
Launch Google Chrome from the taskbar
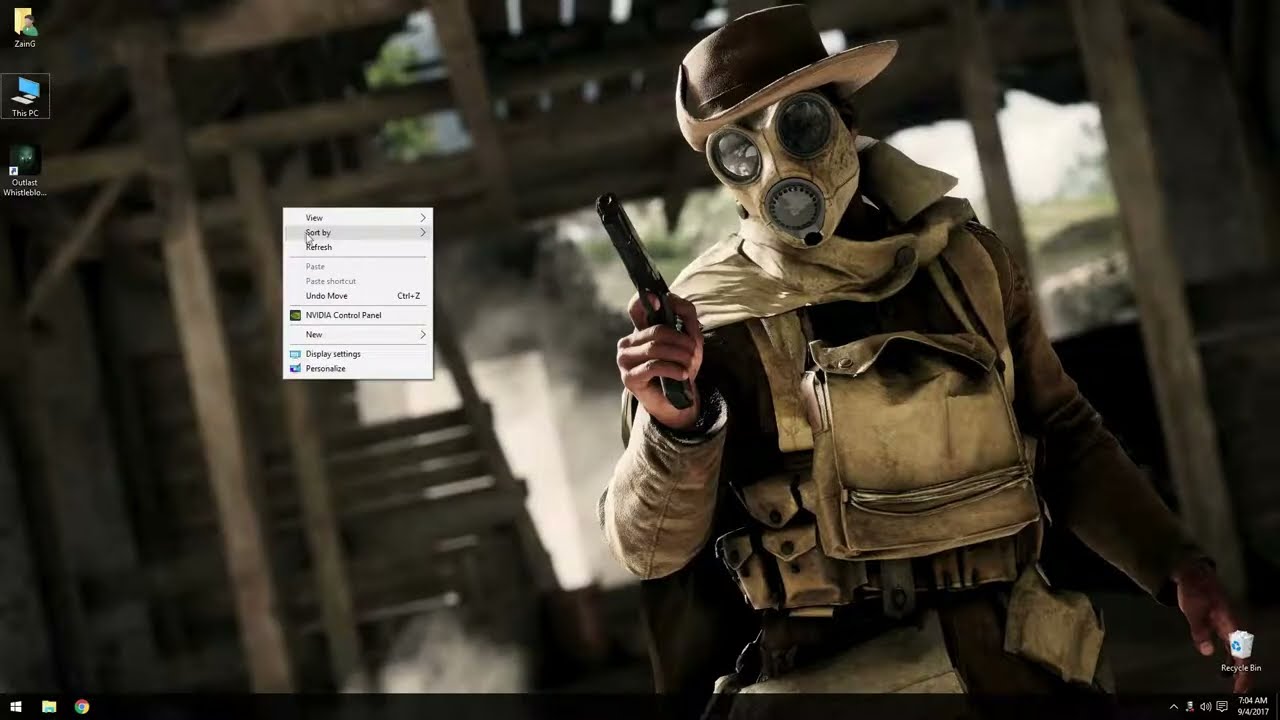[82, 706]
